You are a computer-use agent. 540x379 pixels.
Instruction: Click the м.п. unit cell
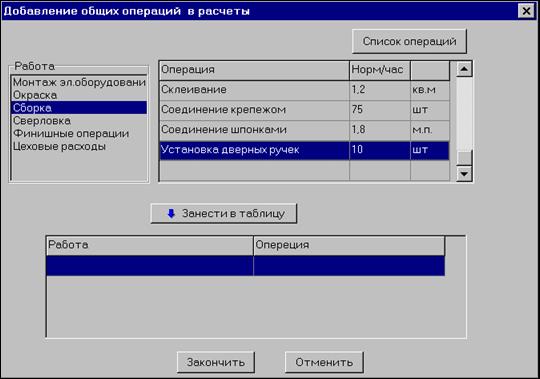click(x=430, y=130)
